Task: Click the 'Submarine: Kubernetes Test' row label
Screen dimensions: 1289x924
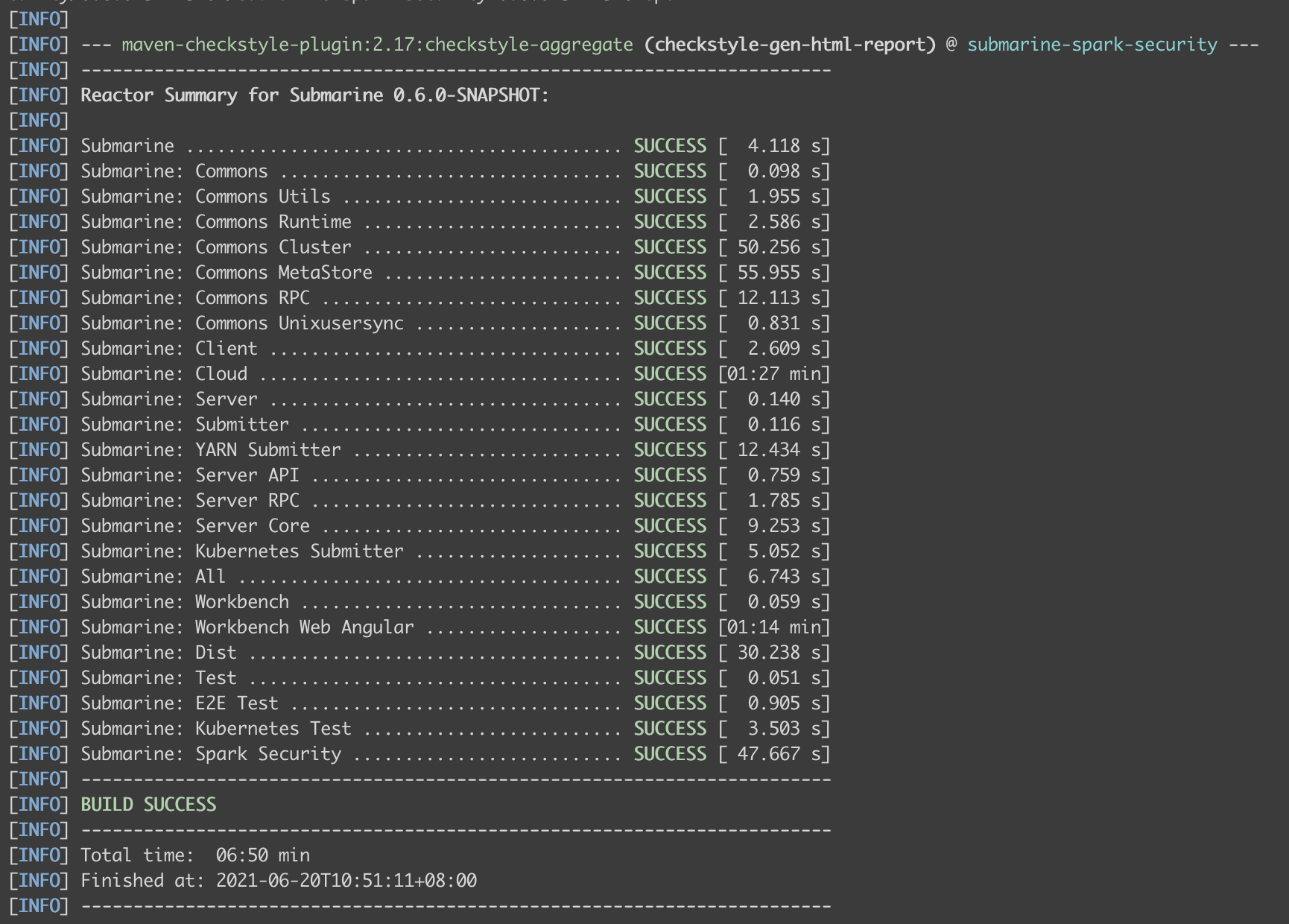Action: click(216, 729)
